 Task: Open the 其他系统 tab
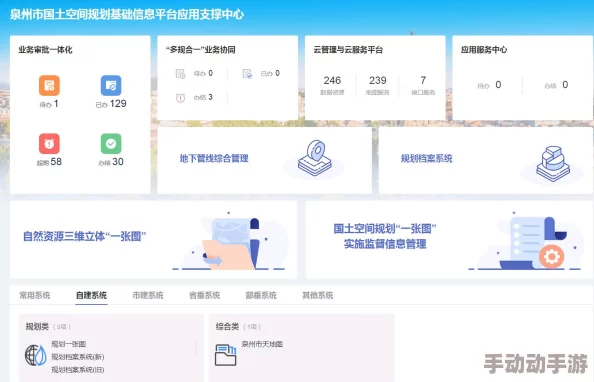(317, 295)
